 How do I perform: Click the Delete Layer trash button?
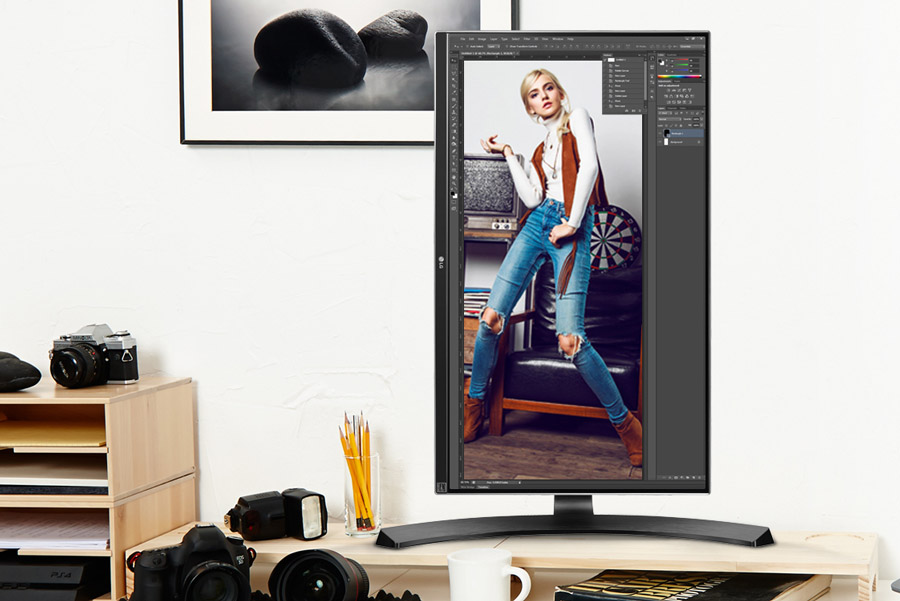699,477
